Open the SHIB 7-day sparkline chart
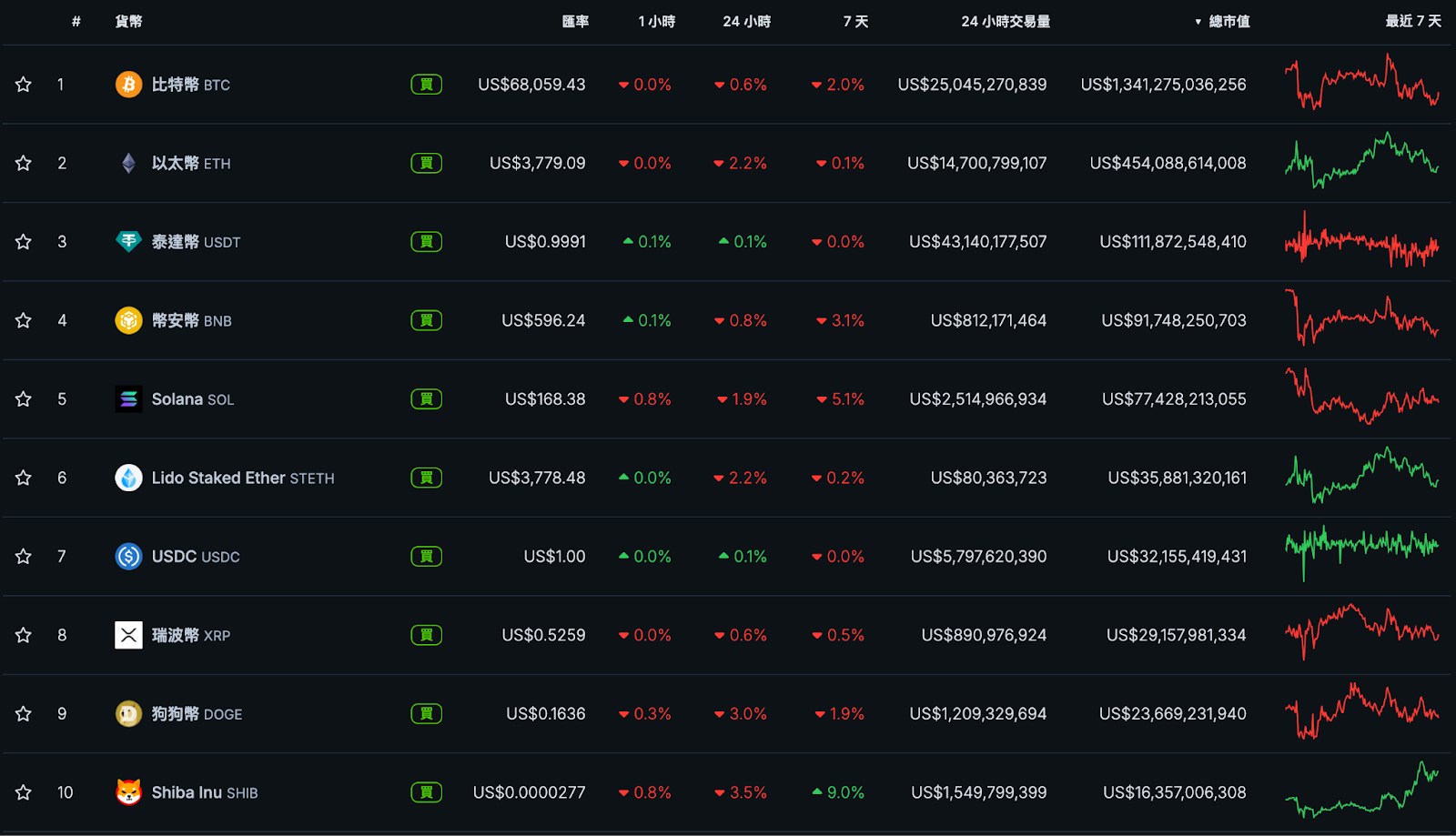This screenshot has width=1456, height=836. pos(1362,790)
